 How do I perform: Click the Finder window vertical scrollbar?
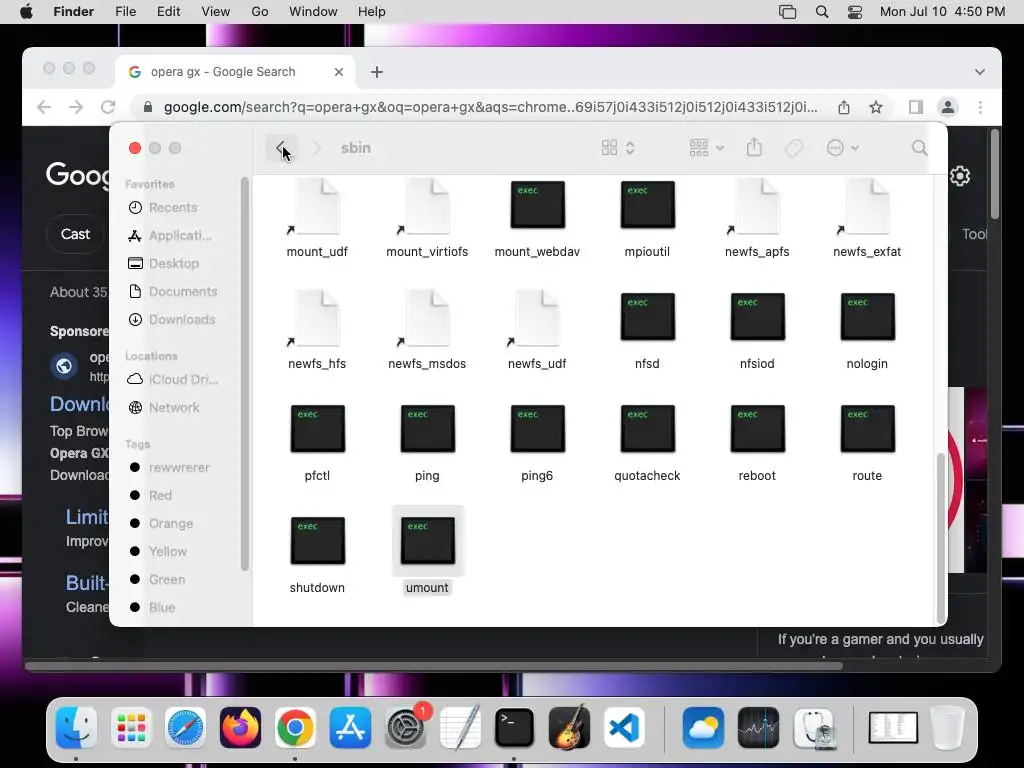[x=940, y=537]
